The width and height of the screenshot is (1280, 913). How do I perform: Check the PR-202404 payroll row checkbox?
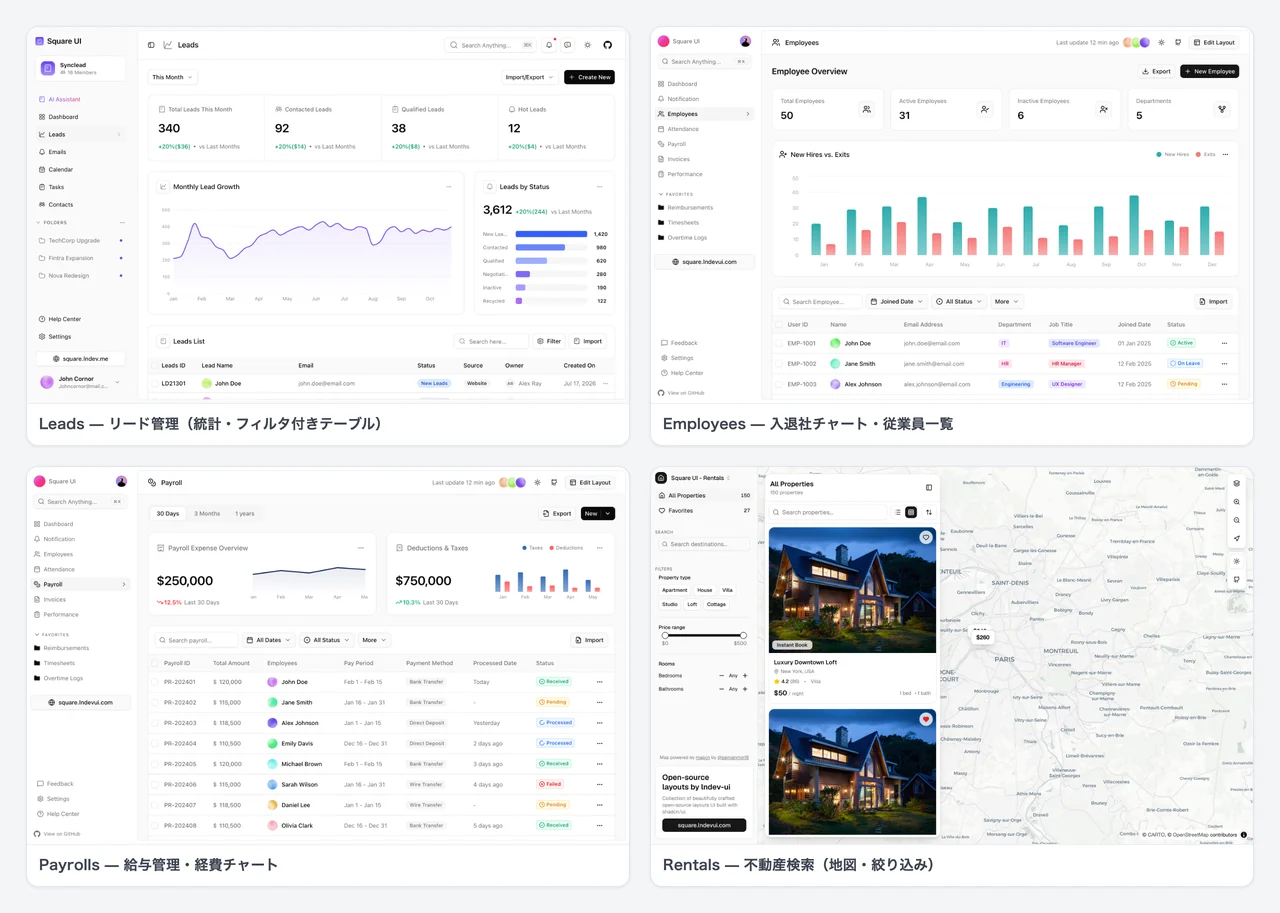[x=155, y=743]
